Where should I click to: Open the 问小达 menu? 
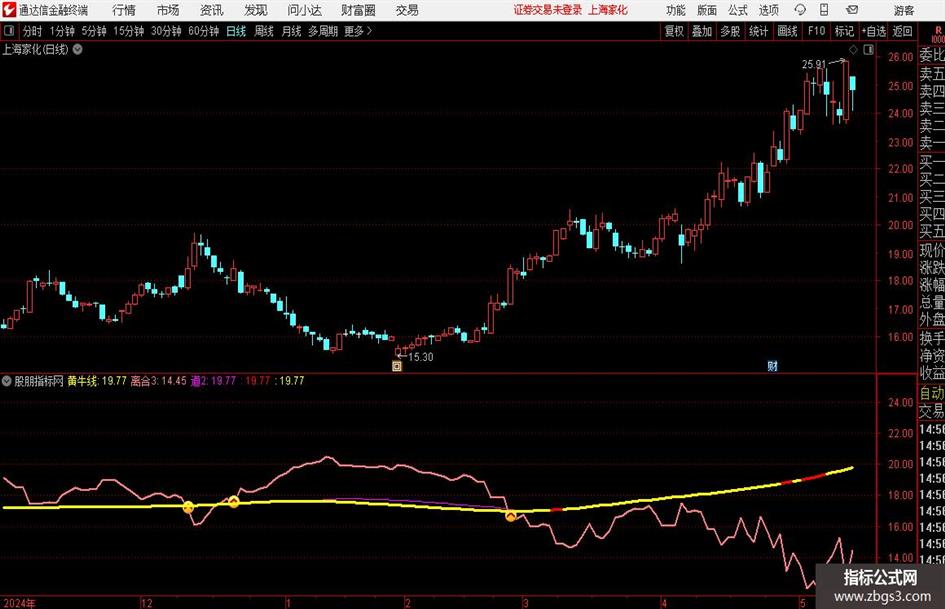[304, 10]
